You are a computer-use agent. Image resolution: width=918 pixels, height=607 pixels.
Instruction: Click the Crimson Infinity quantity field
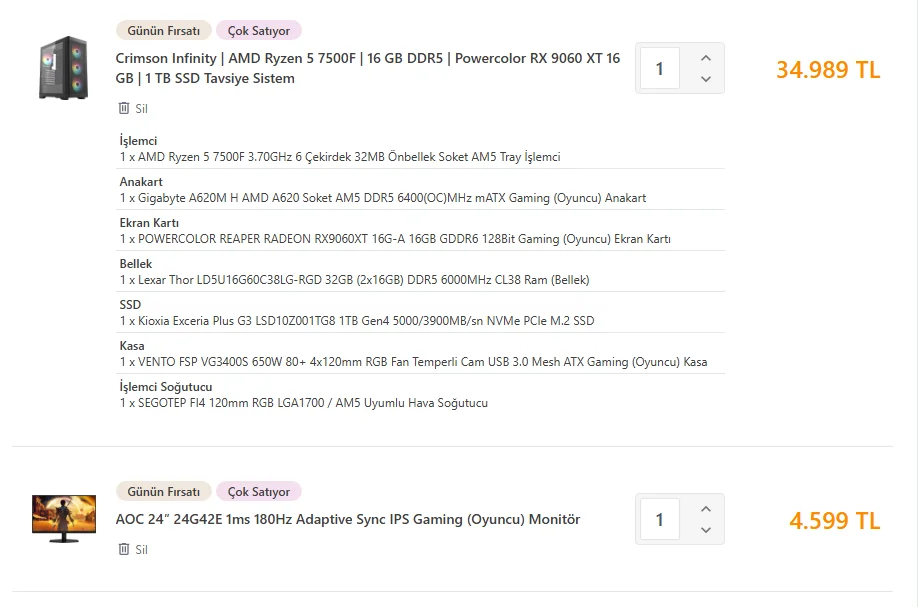coord(660,69)
